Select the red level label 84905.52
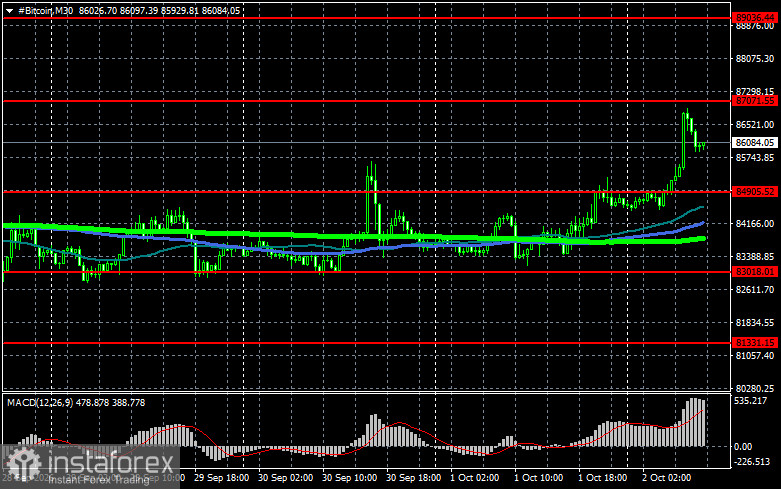Viewport: 781px width, 489px height. (x=755, y=192)
